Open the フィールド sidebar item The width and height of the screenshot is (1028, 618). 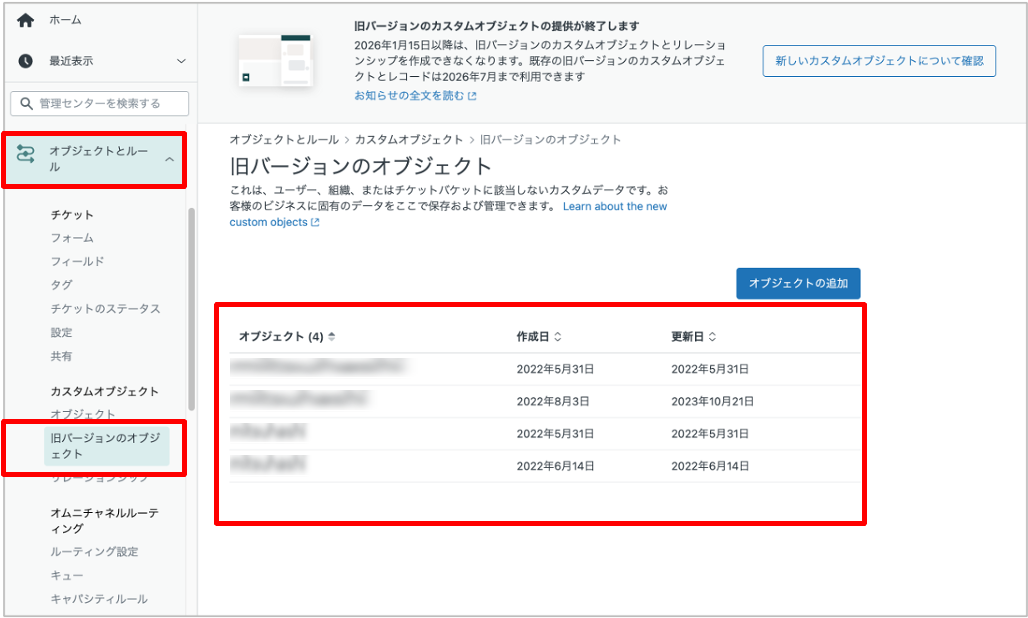(x=77, y=261)
